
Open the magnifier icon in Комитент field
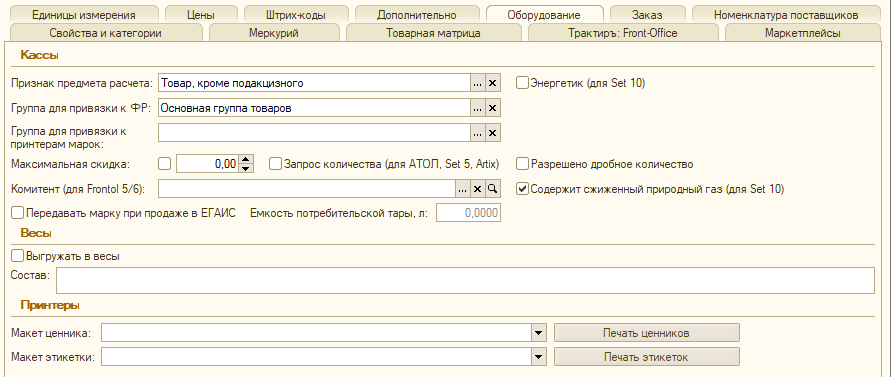[x=493, y=189]
